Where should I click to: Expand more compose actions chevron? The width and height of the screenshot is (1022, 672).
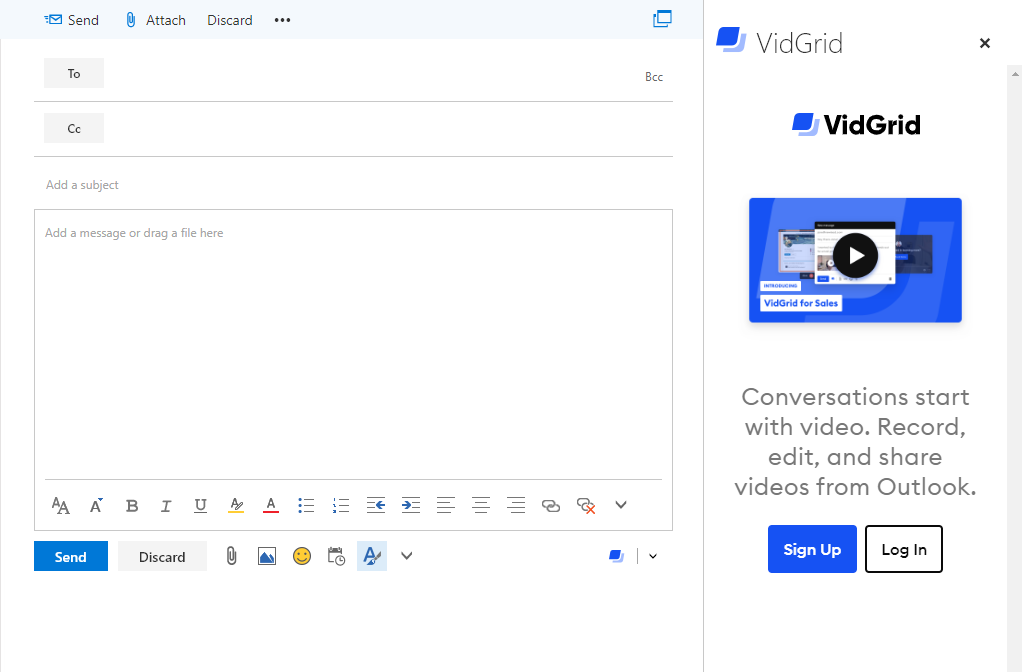pos(407,556)
